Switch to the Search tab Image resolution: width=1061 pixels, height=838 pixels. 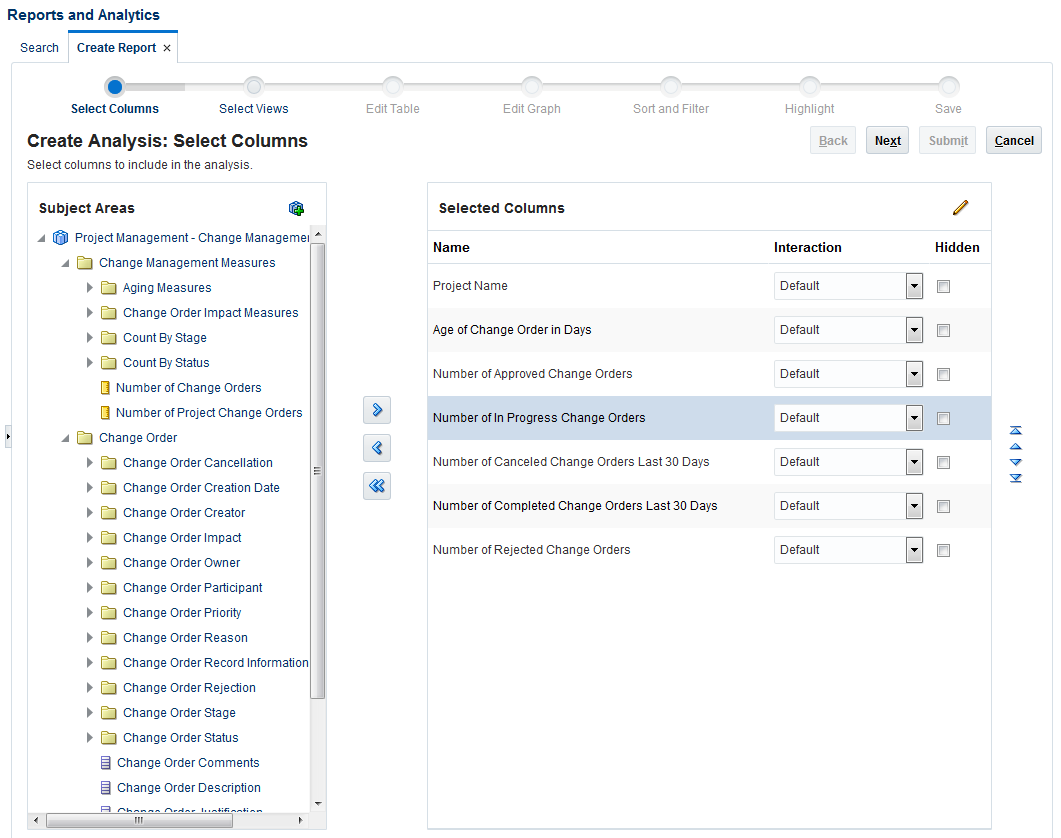click(x=39, y=48)
